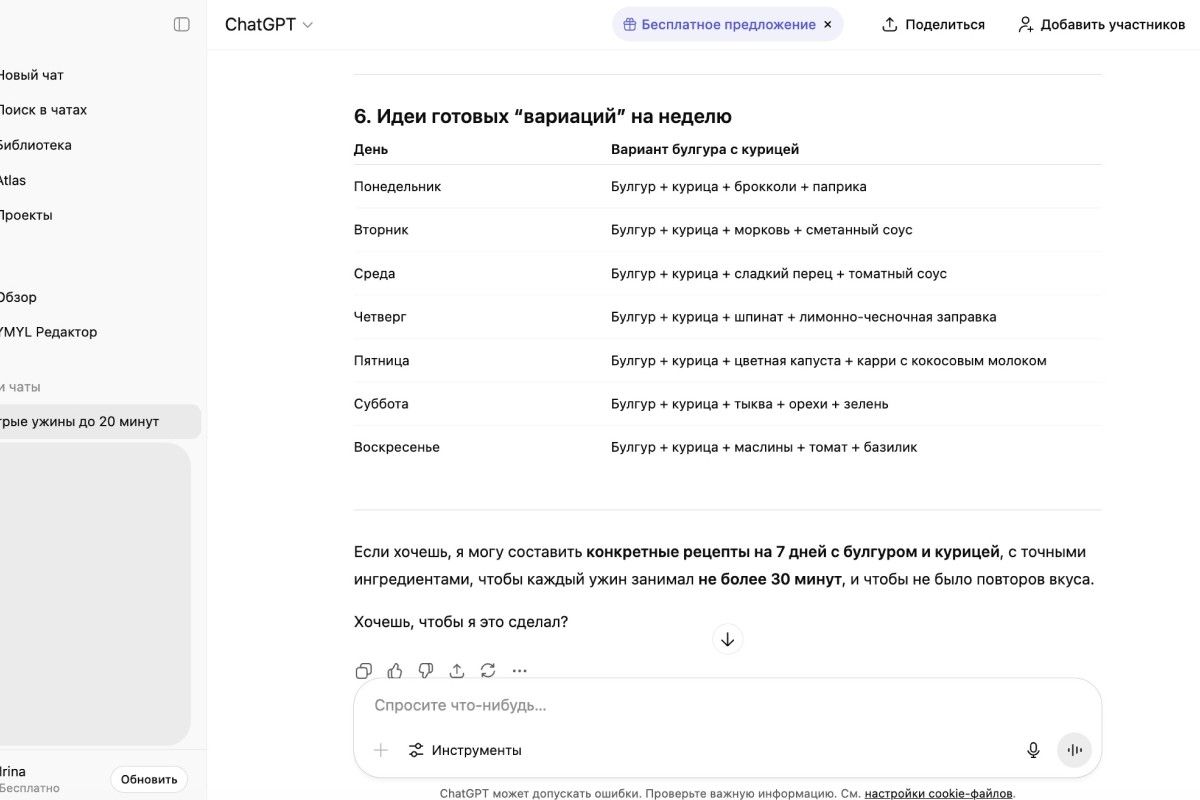The width and height of the screenshot is (1200, 800).
Task: Activate the microphone for voice input
Action: pos(1033,749)
